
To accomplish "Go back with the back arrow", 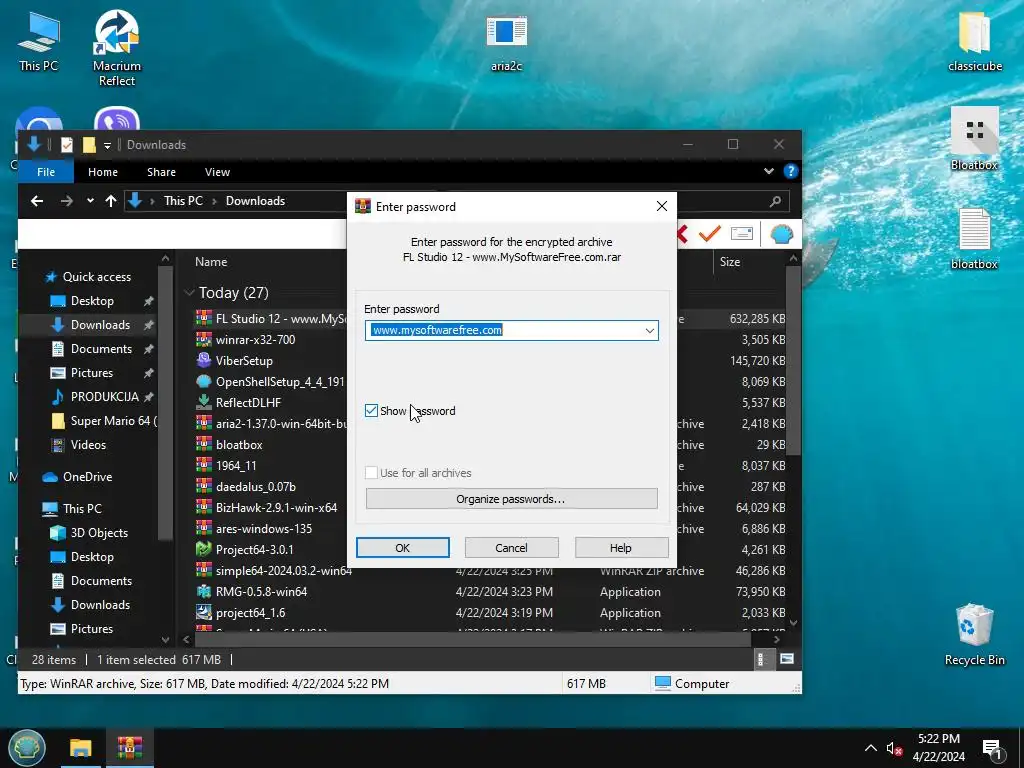I will point(37,201).
